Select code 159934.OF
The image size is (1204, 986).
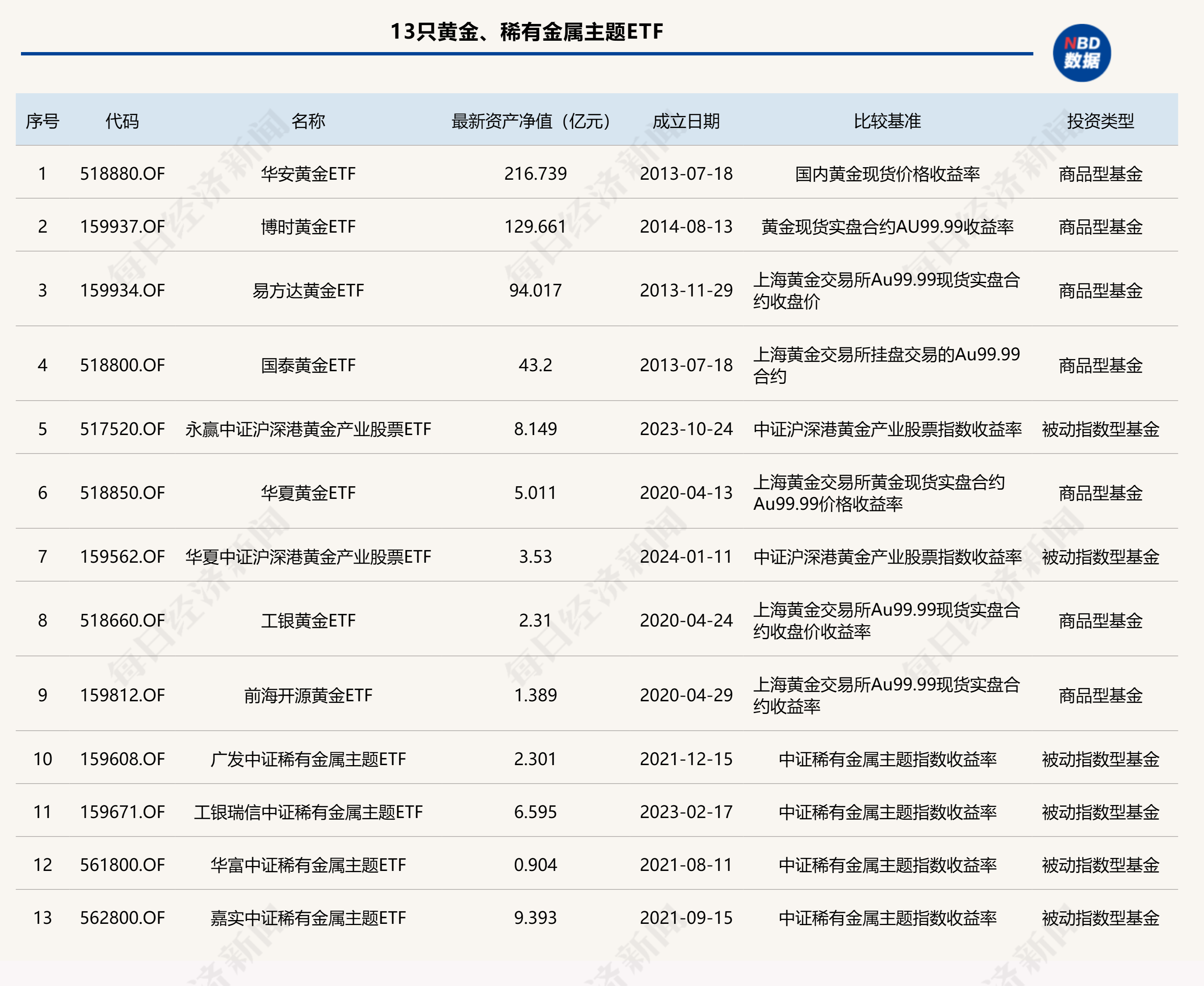(x=123, y=290)
